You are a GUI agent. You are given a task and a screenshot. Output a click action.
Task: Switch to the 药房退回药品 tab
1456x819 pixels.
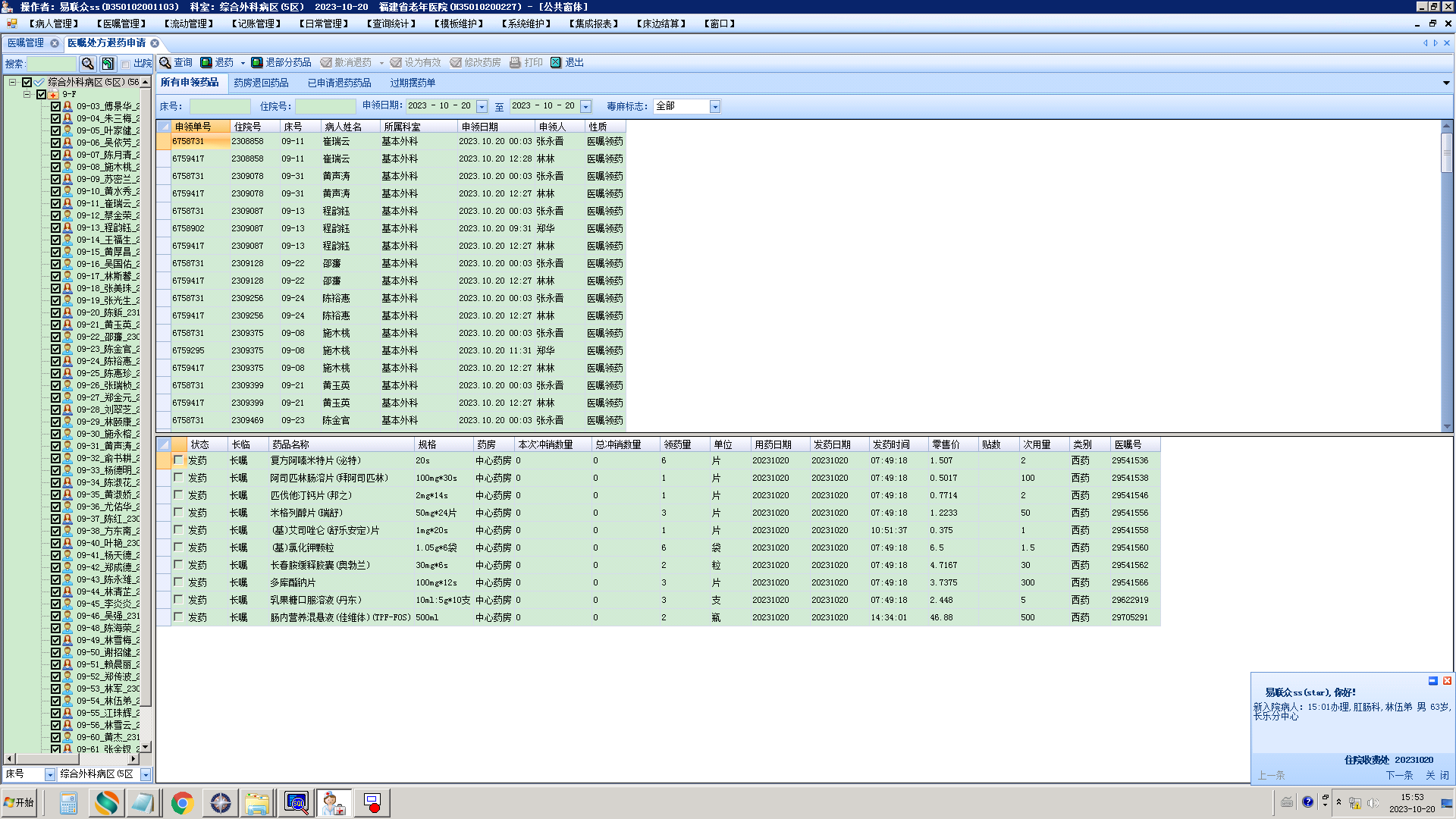pyautogui.click(x=261, y=83)
